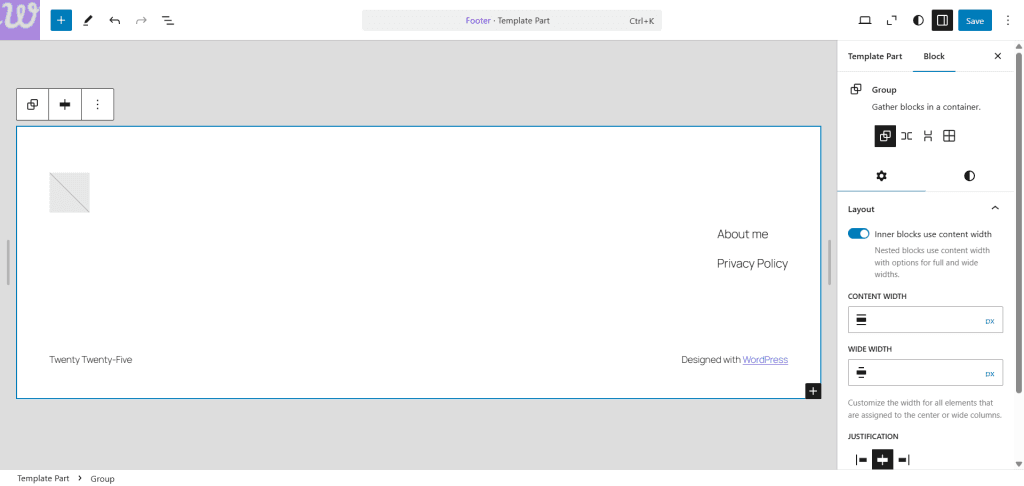Switch to block Styles tab in sidebar
This screenshot has height=486, width=1024.
point(969,176)
